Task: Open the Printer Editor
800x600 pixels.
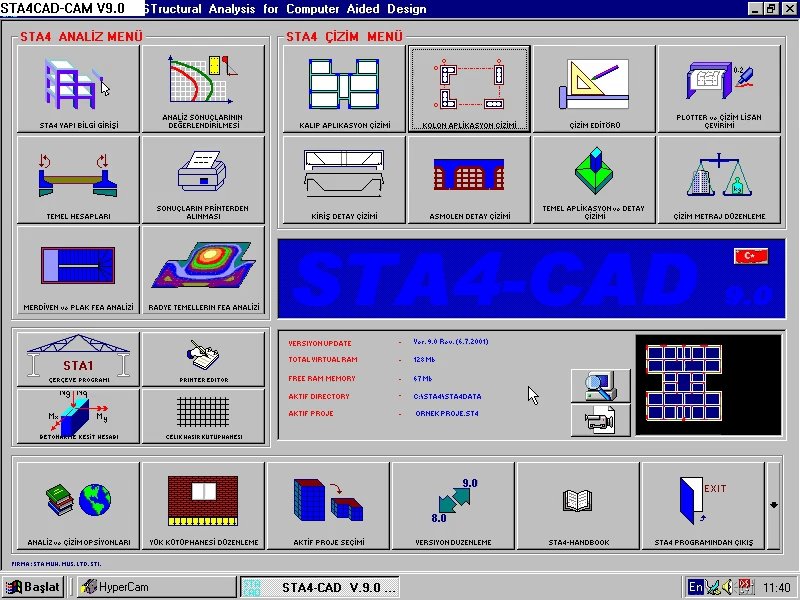Action: click(203, 359)
